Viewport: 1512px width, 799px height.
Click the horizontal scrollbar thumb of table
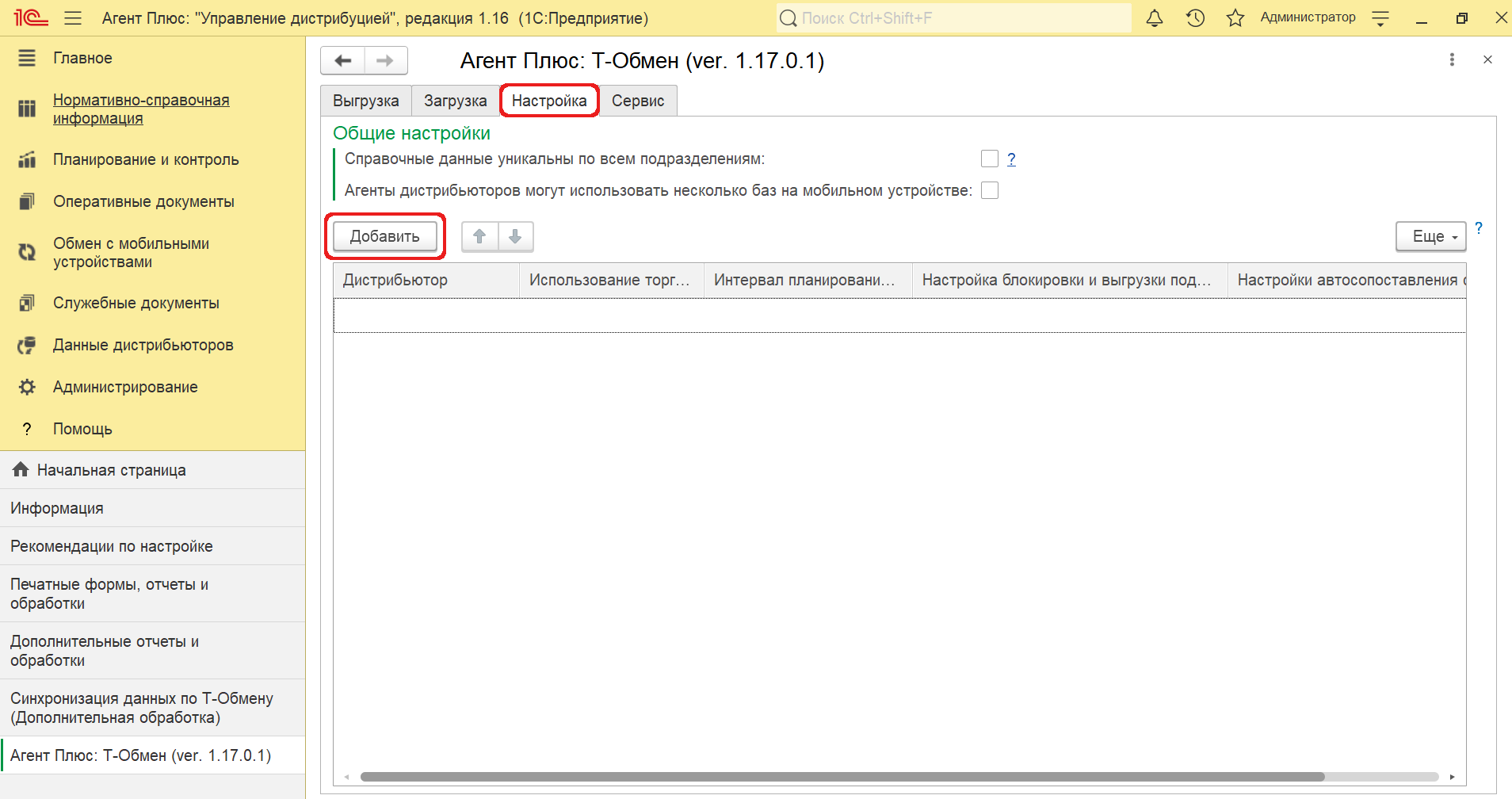(842, 777)
